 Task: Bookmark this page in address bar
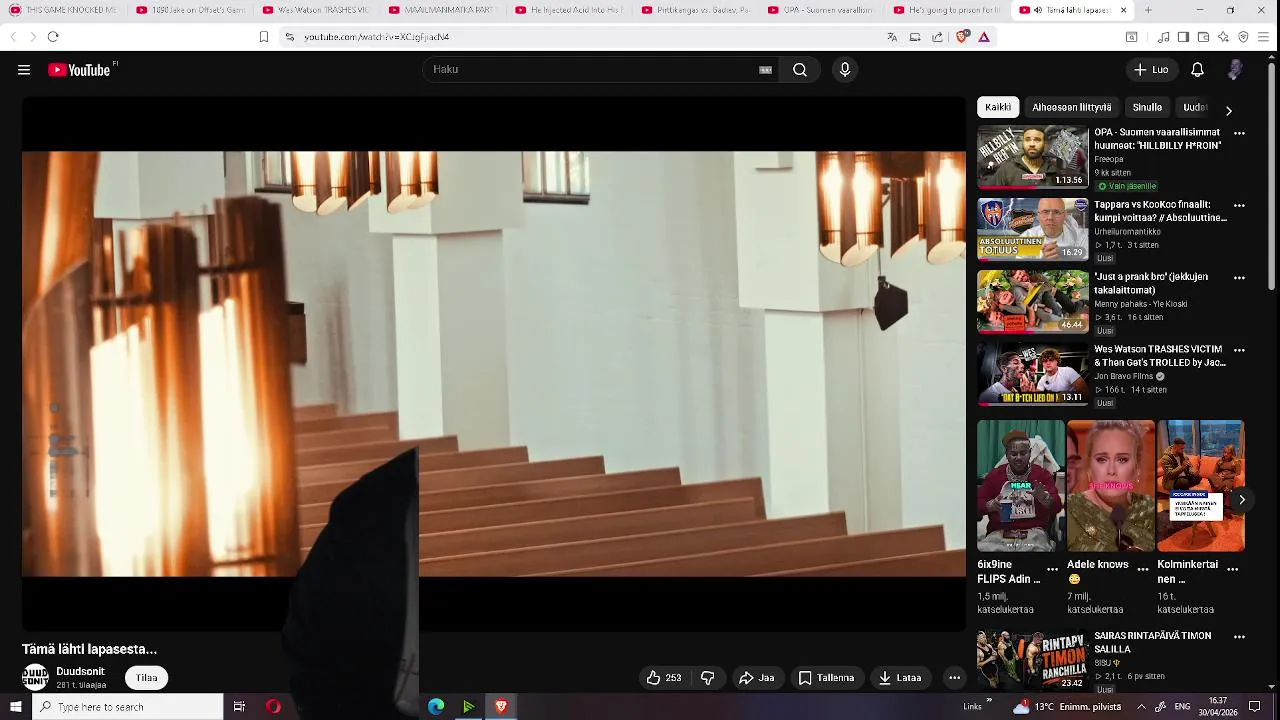(264, 37)
